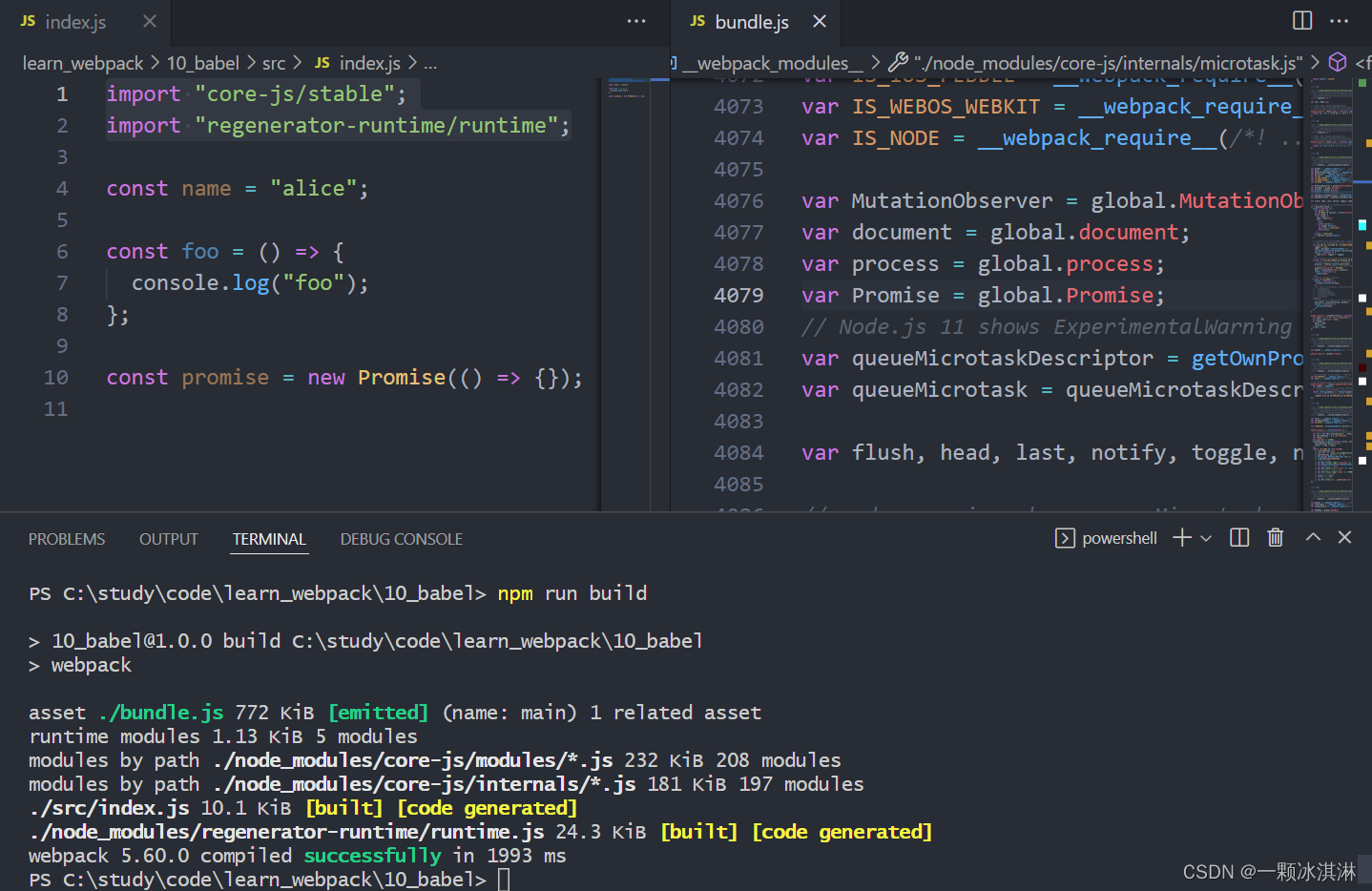Click the queueMicrotaskDescriptor variable in bundle.js
Image resolution: width=1372 pixels, height=891 pixels.
pyautogui.click(x=1002, y=359)
